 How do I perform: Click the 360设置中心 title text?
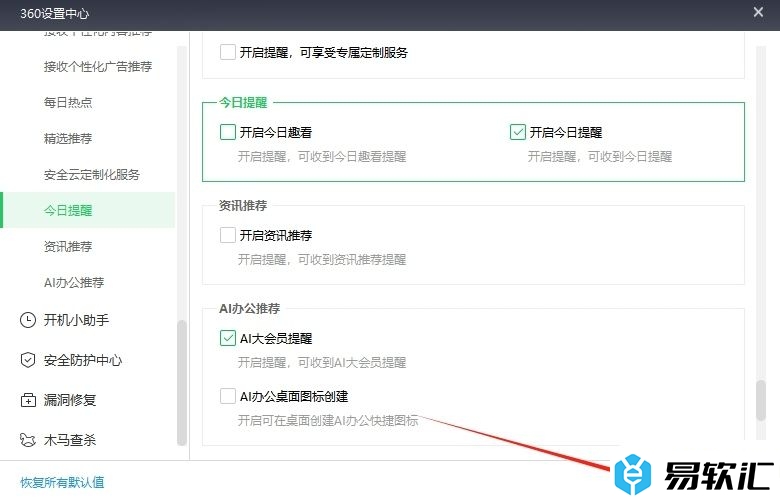(x=54, y=13)
